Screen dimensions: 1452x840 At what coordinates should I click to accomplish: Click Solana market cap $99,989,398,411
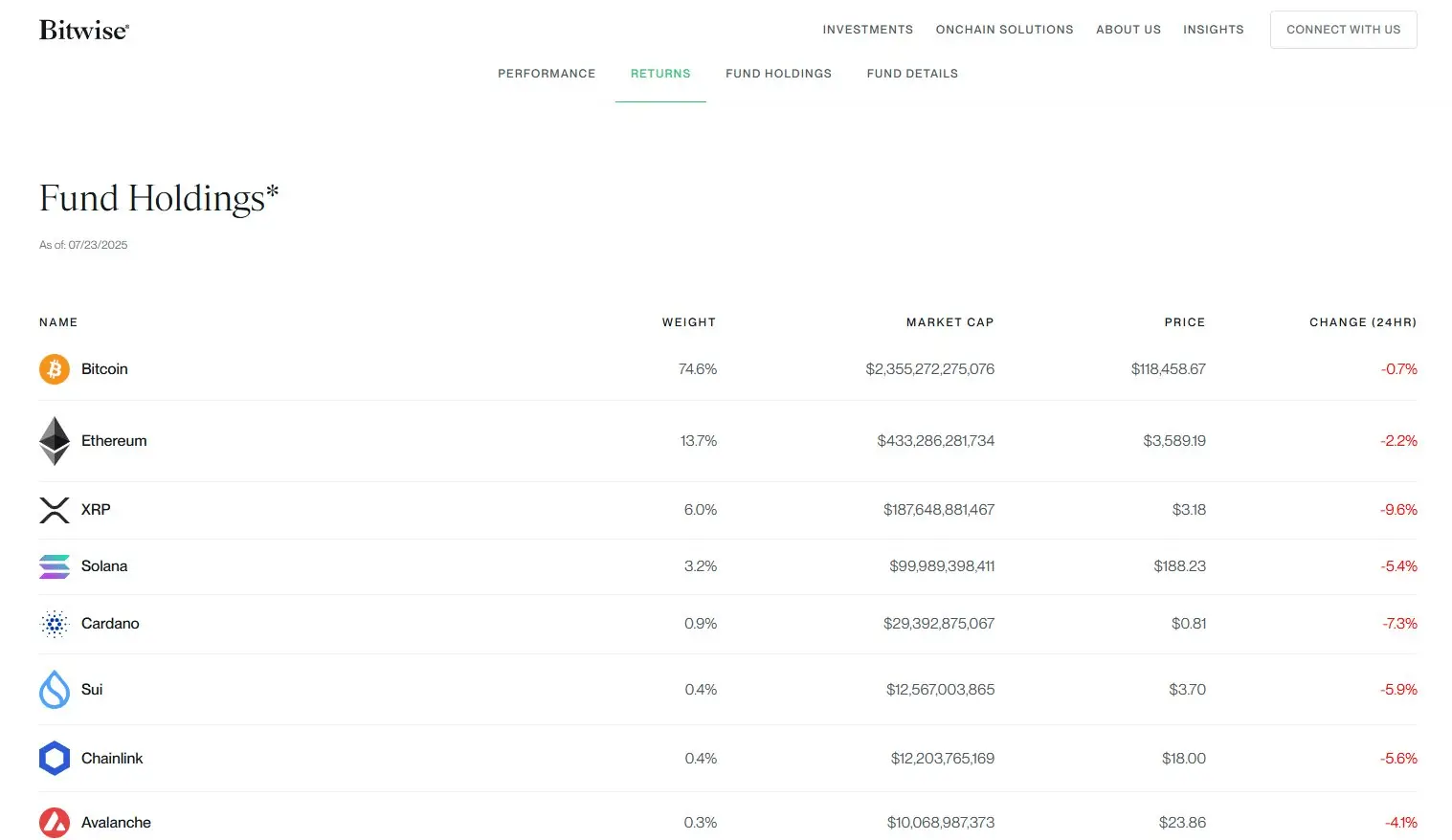click(942, 566)
